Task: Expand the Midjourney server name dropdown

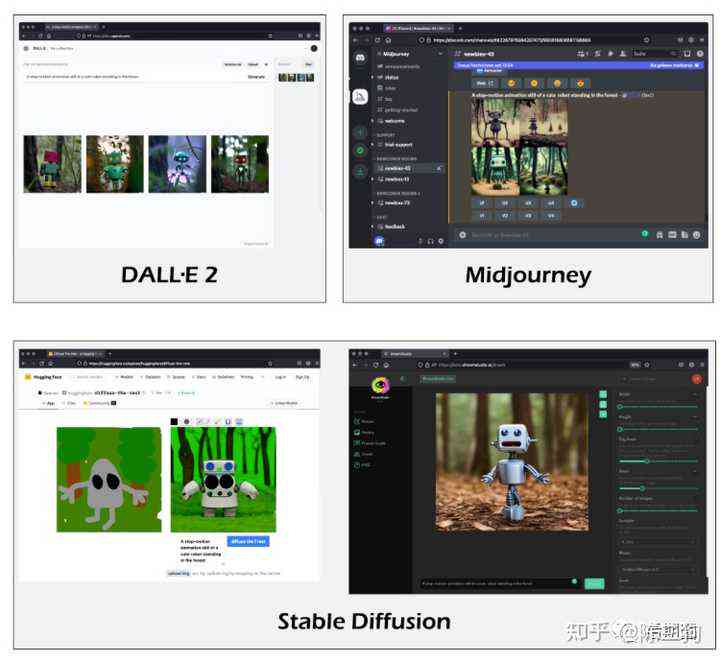Action: tap(440, 54)
